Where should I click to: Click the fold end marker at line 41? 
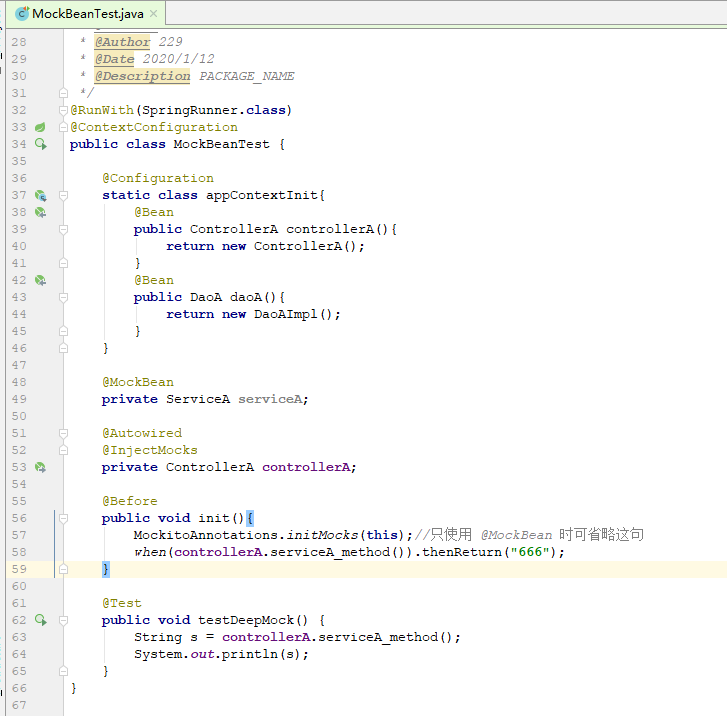coord(64,263)
